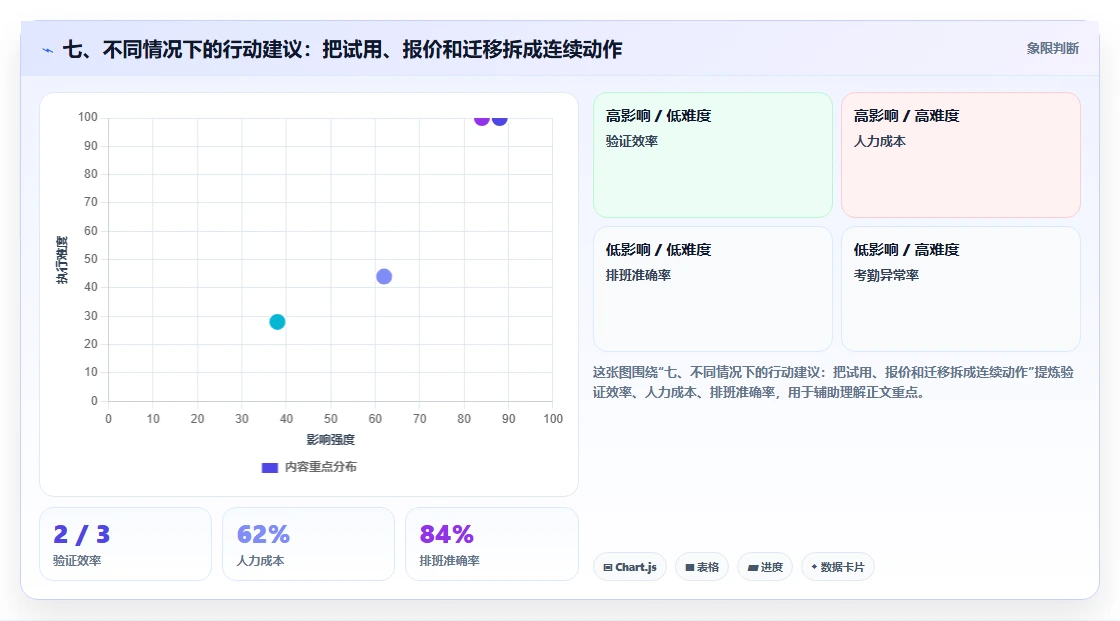Click the 影响强度 x-axis title

point(331,439)
